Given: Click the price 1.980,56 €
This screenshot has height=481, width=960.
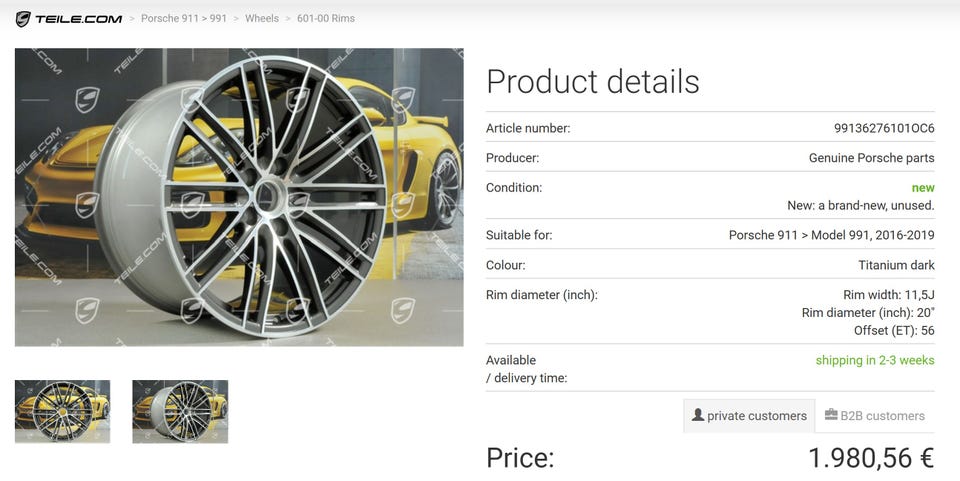Looking at the screenshot, I should (870, 458).
